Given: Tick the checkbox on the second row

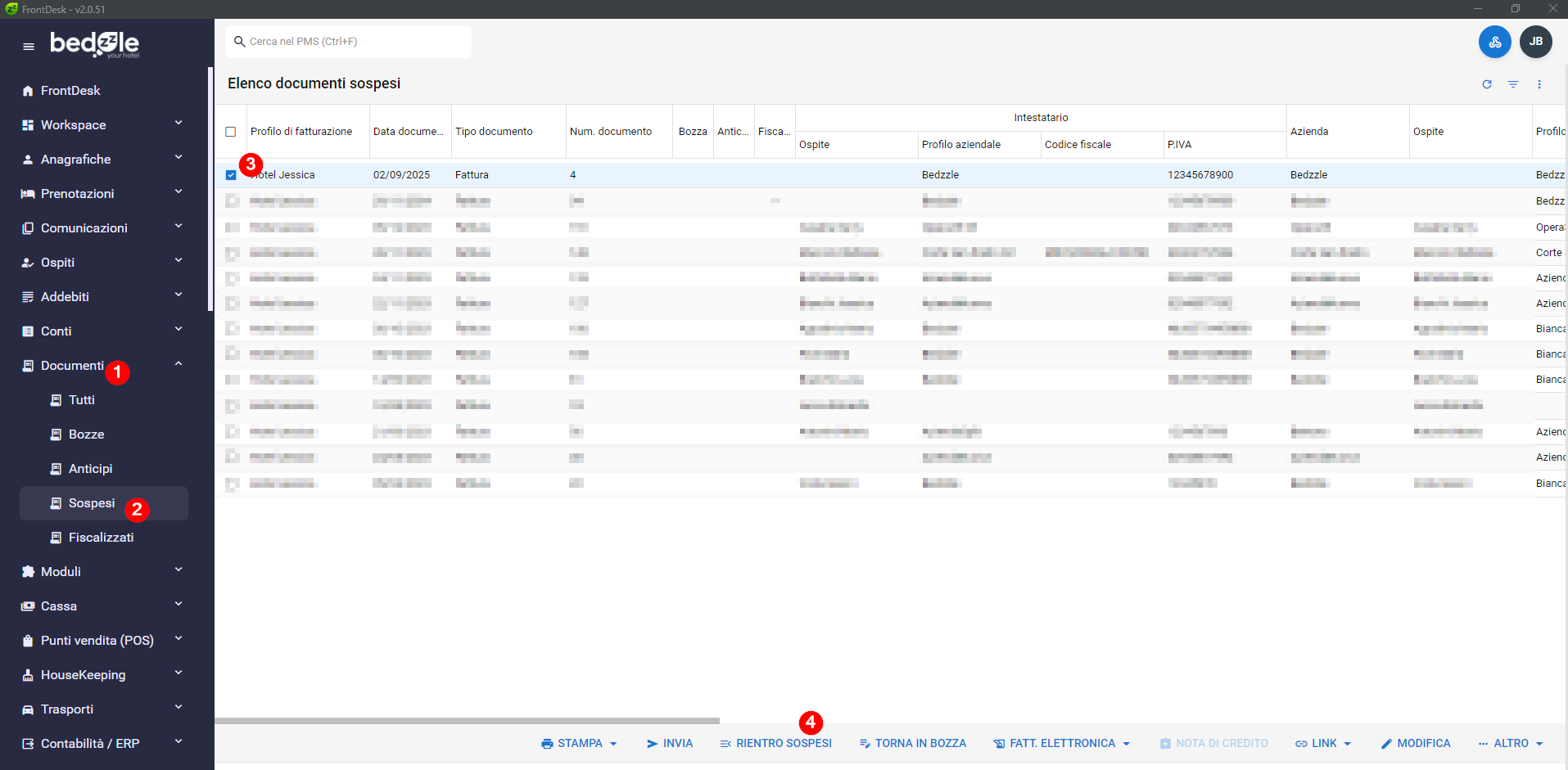Looking at the screenshot, I should click(231, 200).
